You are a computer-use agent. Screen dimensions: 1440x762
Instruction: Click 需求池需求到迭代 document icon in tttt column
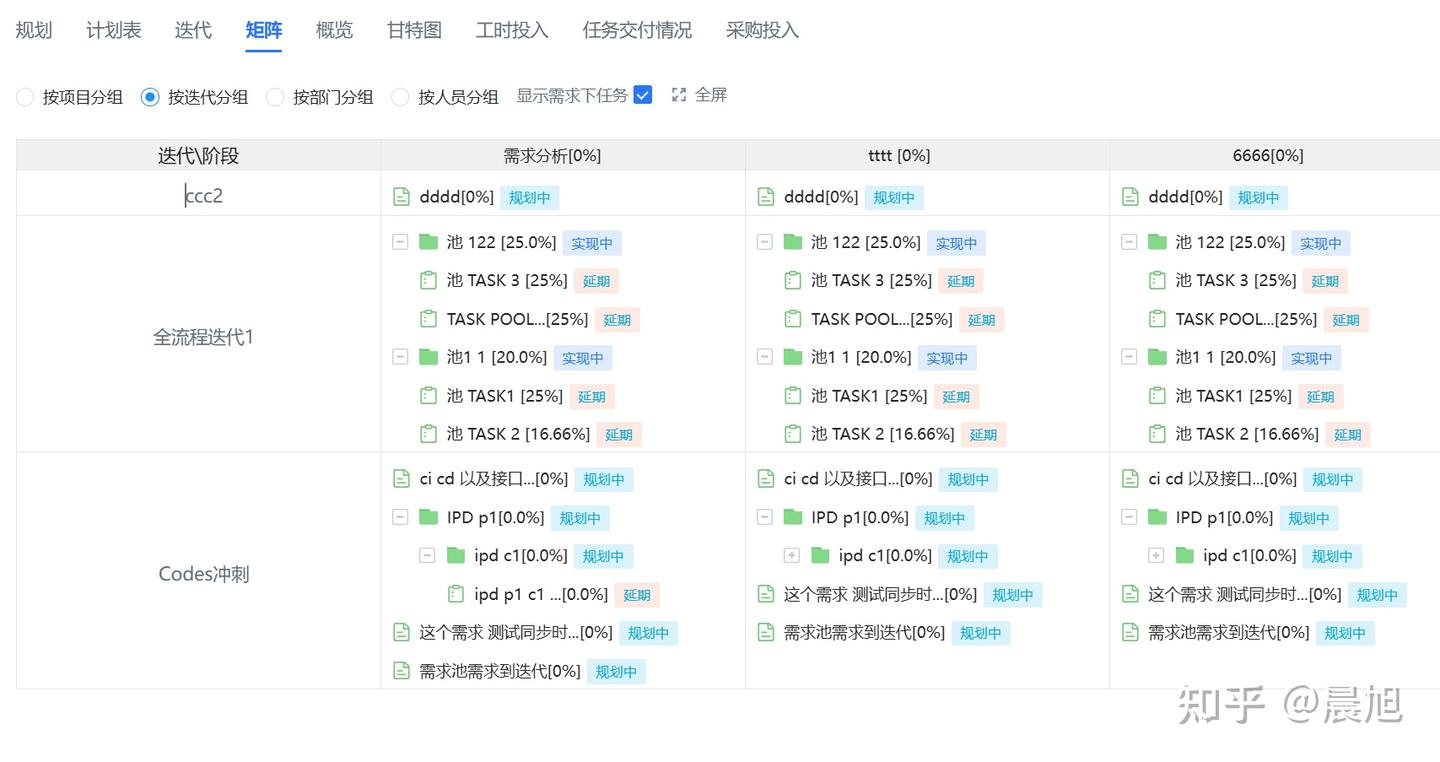pyautogui.click(x=766, y=632)
